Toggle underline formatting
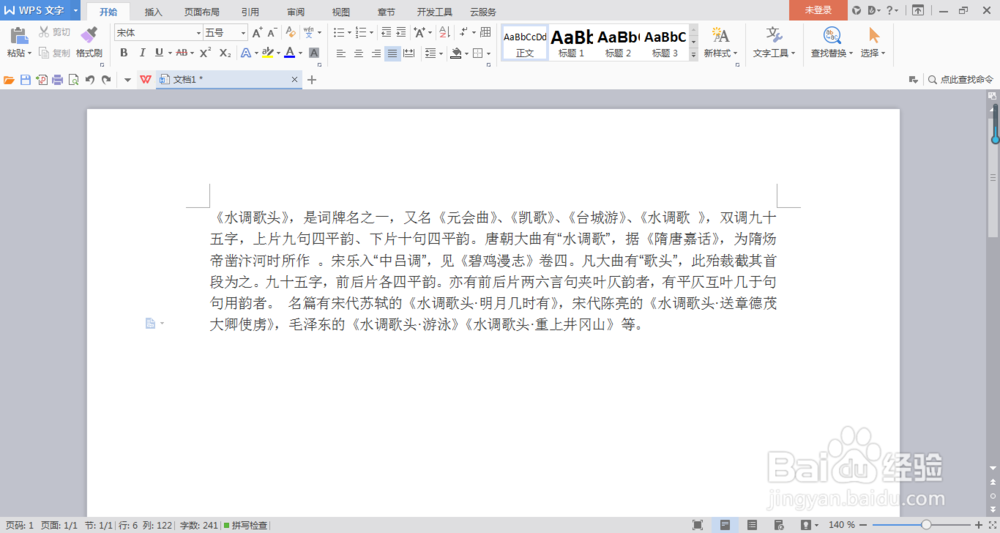Screen dimensions: 1000x533 click(159, 53)
